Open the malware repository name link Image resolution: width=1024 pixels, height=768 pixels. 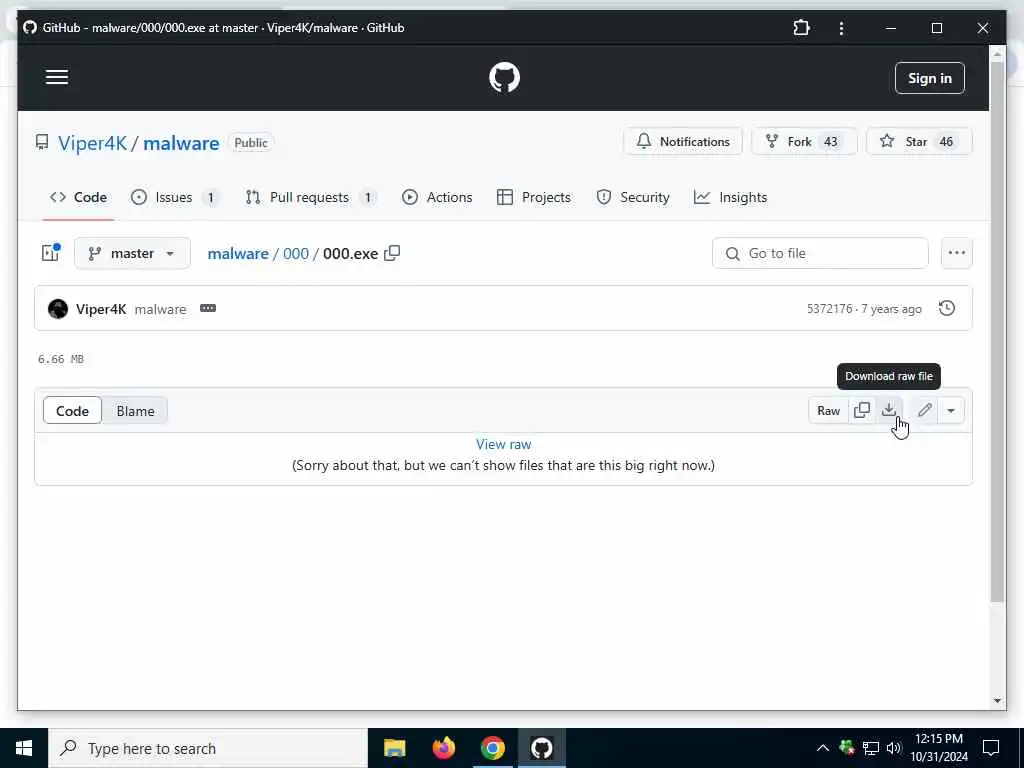point(181,143)
